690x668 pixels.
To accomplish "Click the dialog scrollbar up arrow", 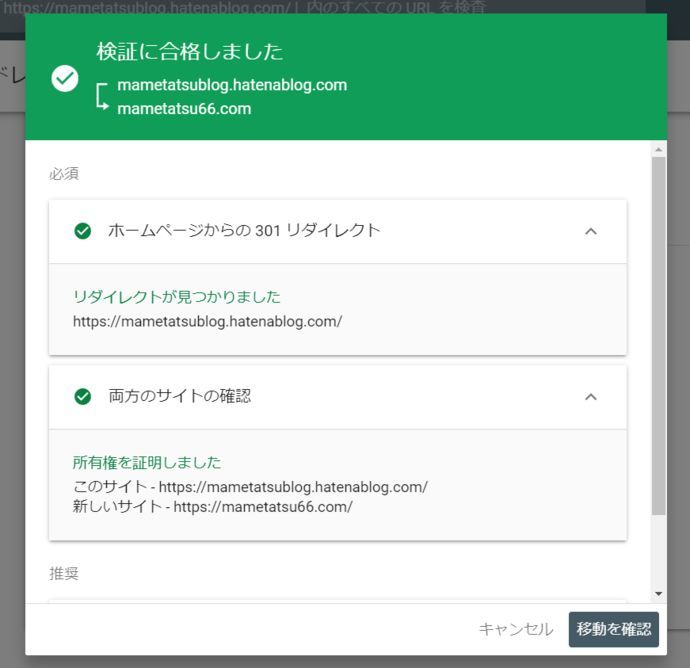I will (658, 150).
